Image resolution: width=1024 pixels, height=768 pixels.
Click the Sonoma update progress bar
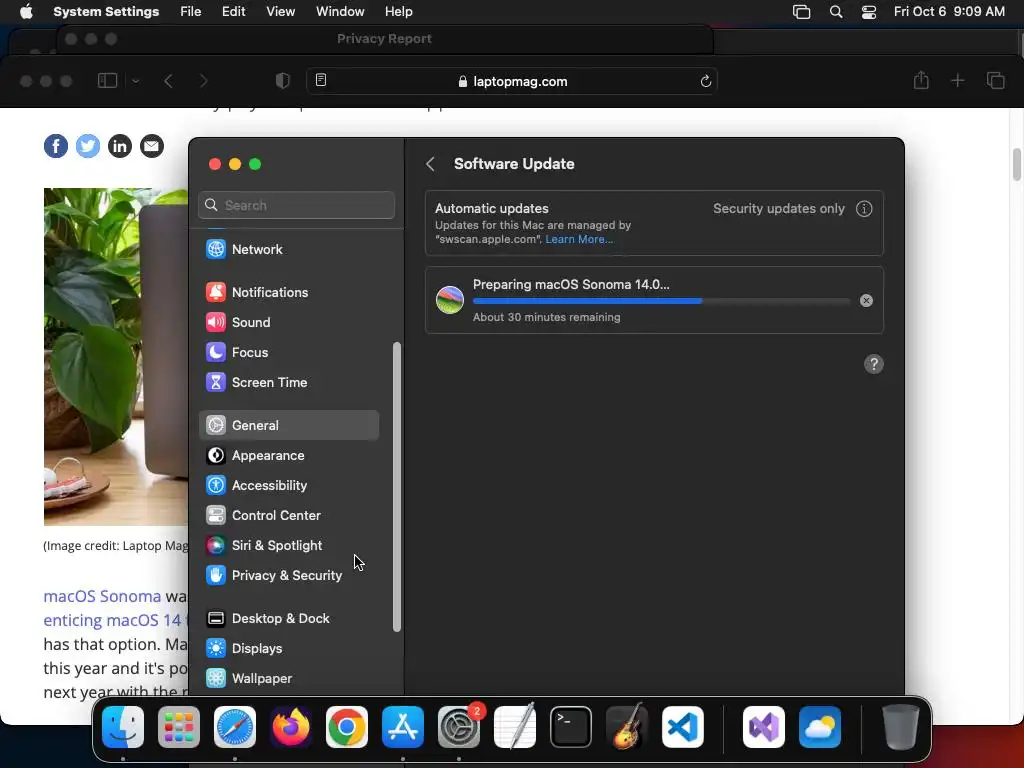coord(661,301)
